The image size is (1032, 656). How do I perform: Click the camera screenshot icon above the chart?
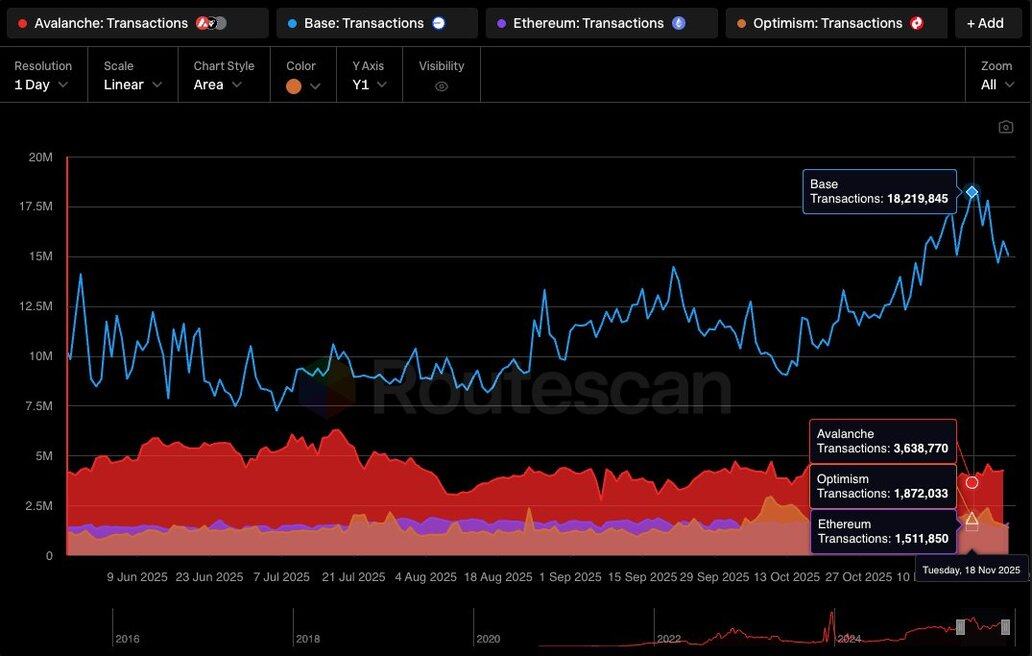click(x=1006, y=127)
